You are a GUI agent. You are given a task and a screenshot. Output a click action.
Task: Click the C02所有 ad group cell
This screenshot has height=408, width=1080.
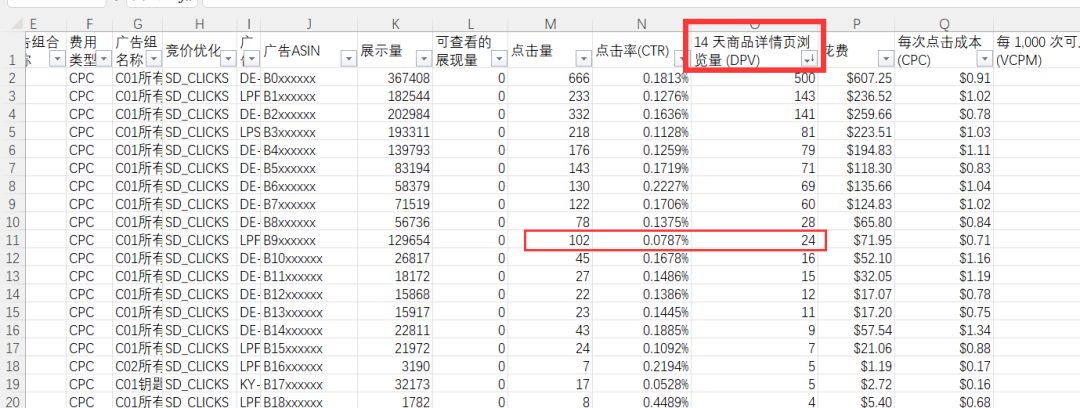pyautogui.click(x=137, y=366)
